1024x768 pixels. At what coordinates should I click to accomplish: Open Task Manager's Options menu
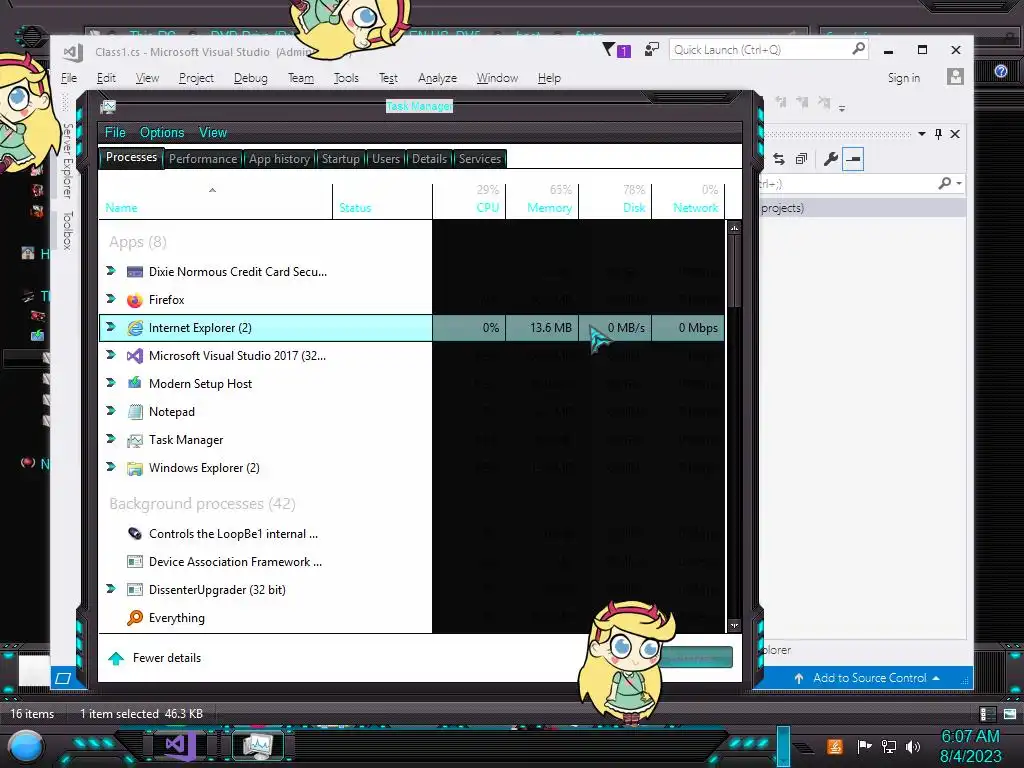(161, 133)
